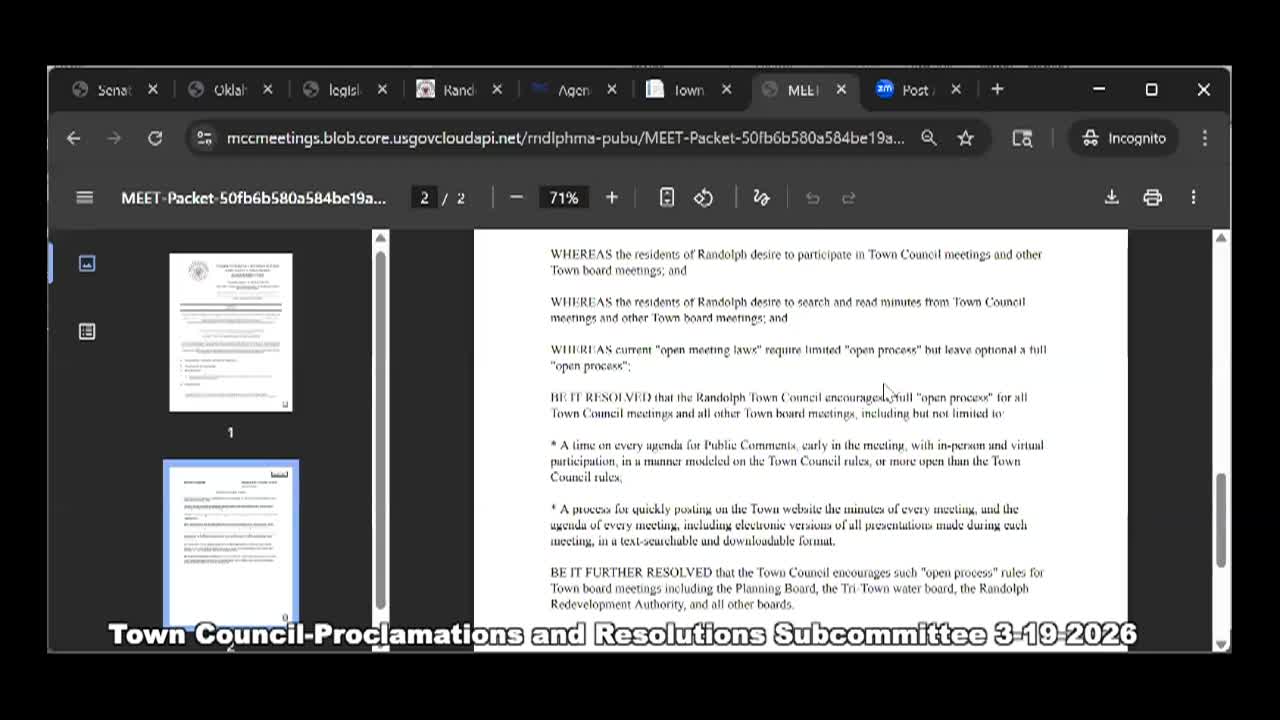This screenshot has width=1280, height=720.
Task: Open the document outline panel
Action: click(87, 331)
